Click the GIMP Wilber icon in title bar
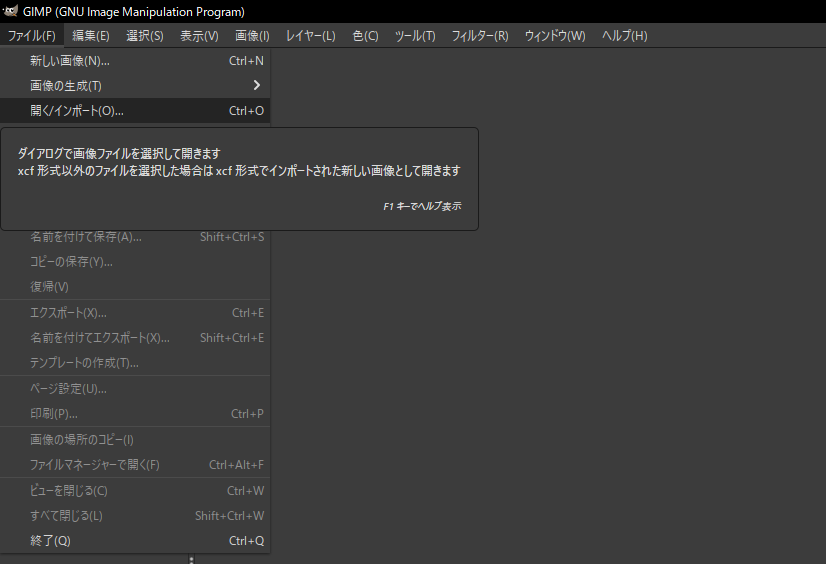The height and width of the screenshot is (564, 826). coord(10,11)
